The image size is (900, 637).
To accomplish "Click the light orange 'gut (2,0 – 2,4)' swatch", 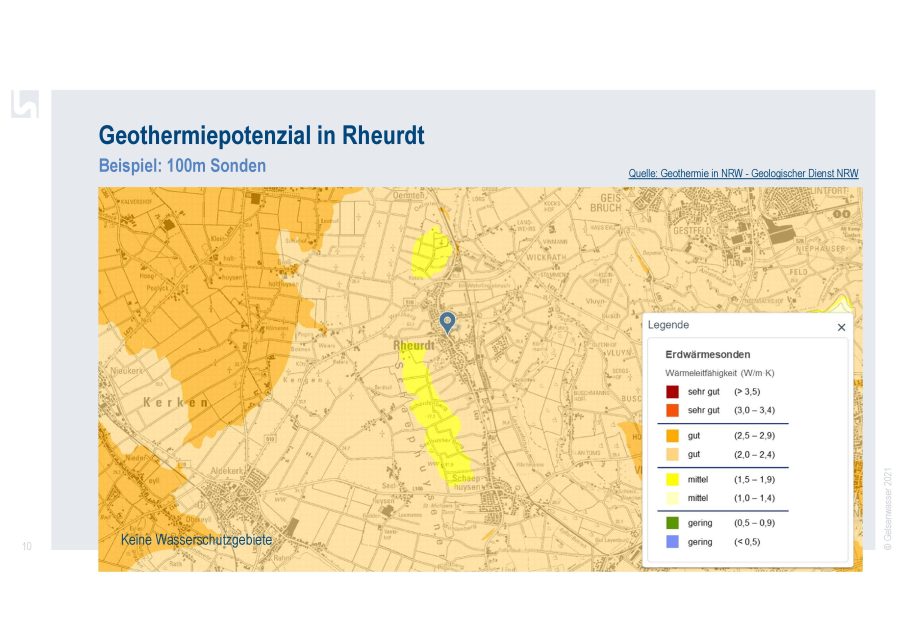I will (x=672, y=455).
